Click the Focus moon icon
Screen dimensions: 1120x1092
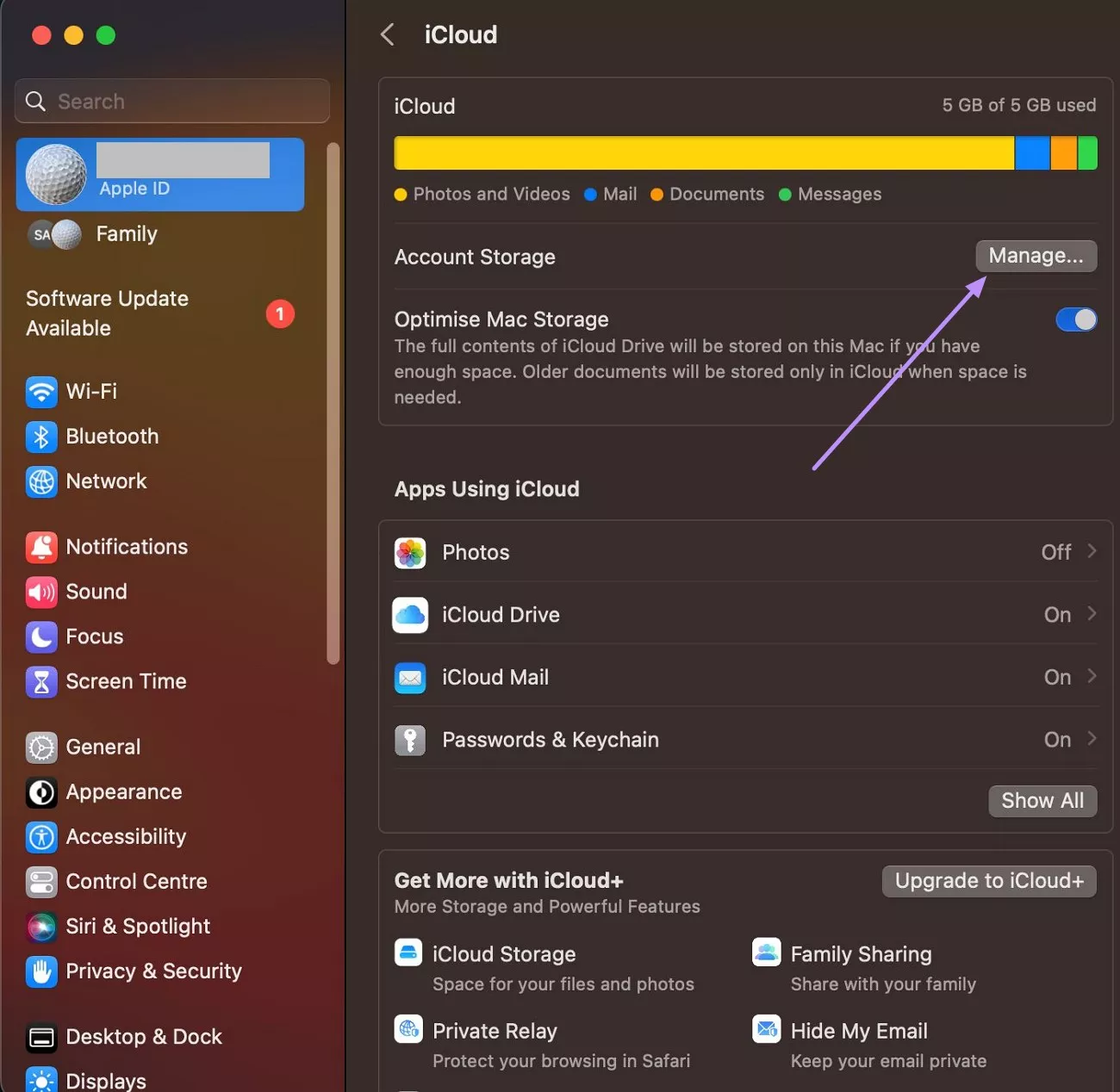(41, 636)
